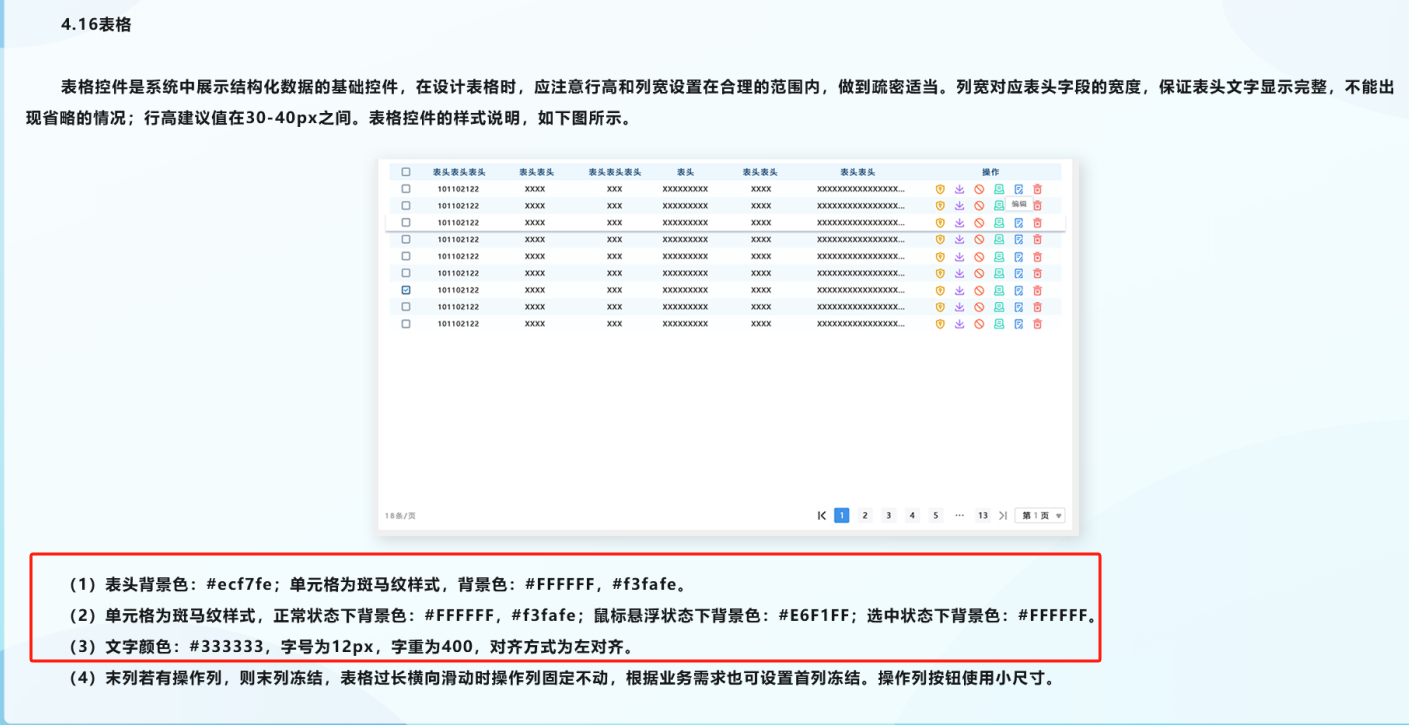Click the green user icon in the checked row

click(999, 290)
